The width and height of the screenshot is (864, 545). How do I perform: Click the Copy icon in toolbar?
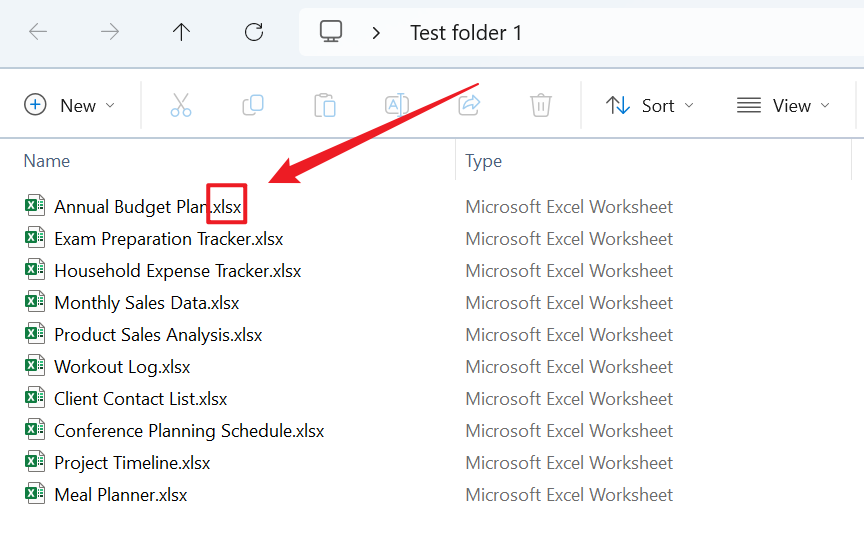(253, 105)
